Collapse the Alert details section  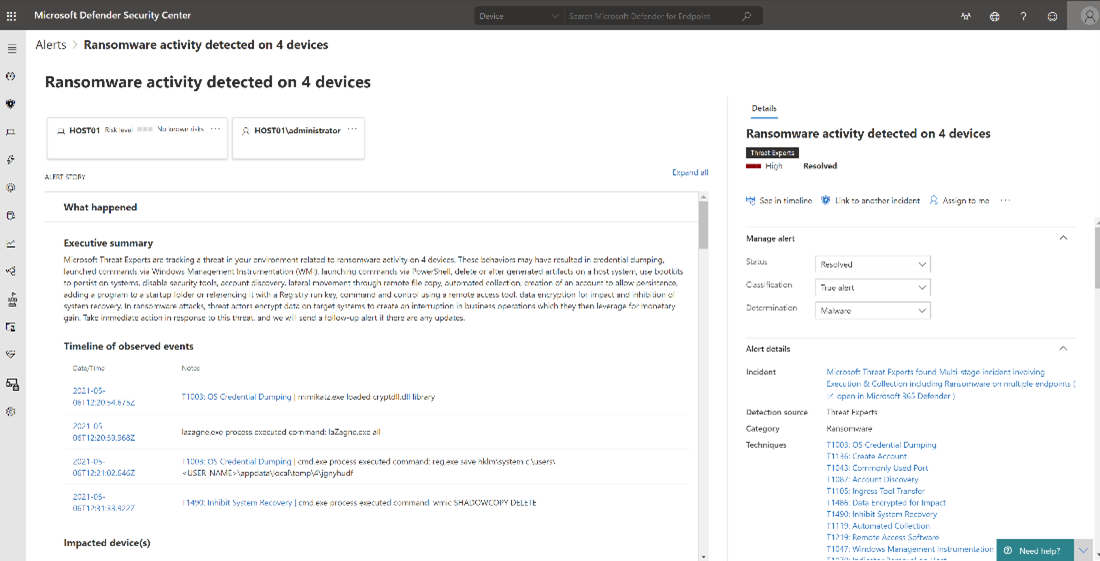click(1064, 349)
